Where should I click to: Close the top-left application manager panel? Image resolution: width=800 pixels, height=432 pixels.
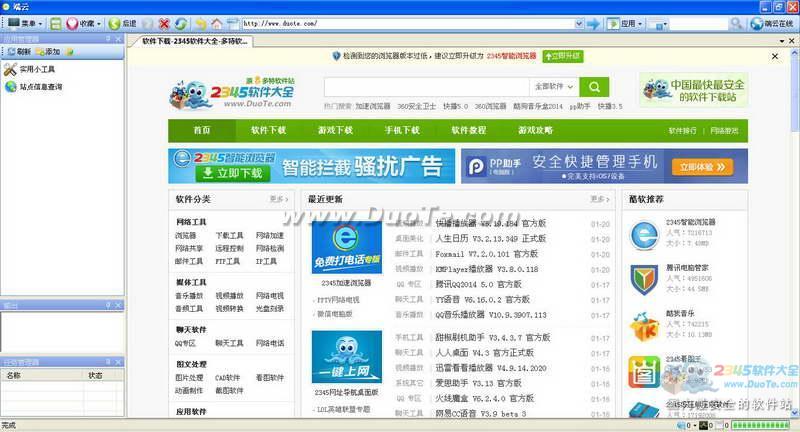tap(118, 39)
